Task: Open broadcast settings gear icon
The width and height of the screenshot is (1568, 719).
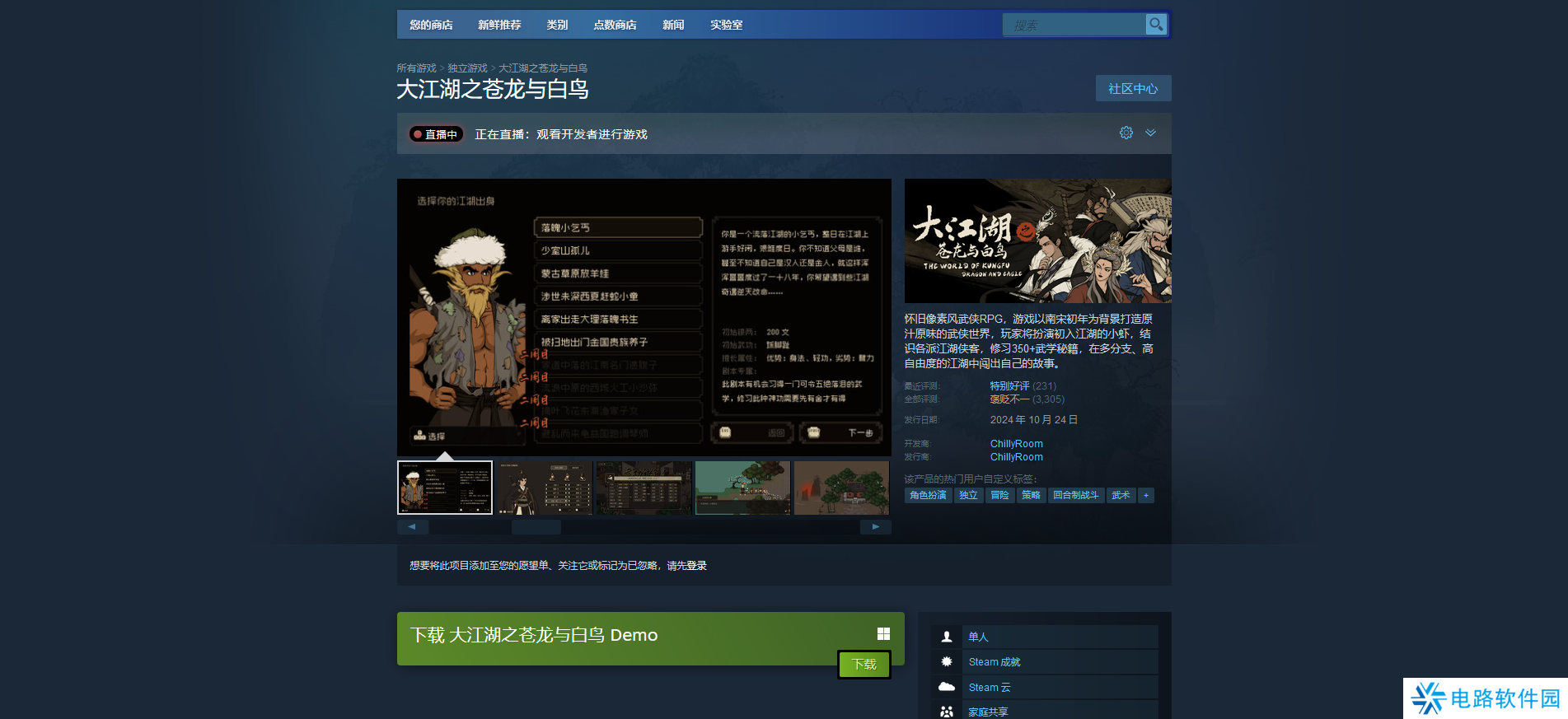Action: (x=1126, y=133)
